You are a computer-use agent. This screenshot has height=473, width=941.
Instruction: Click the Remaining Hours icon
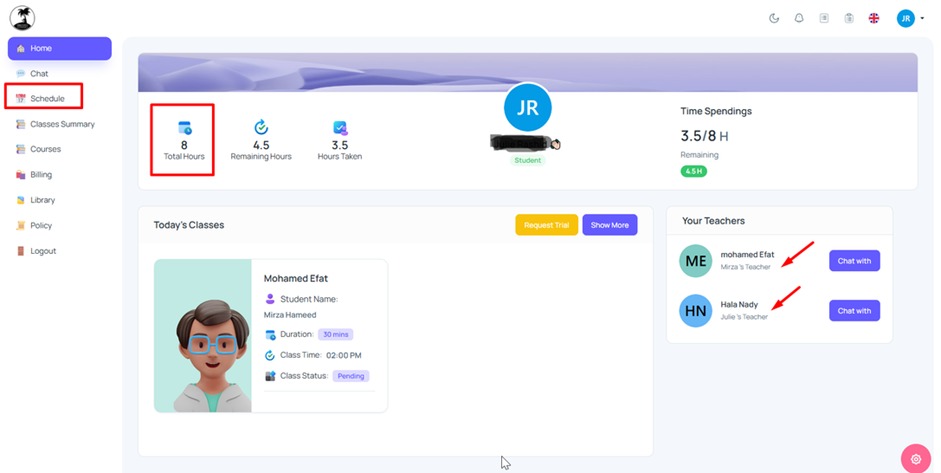pyautogui.click(x=261, y=127)
